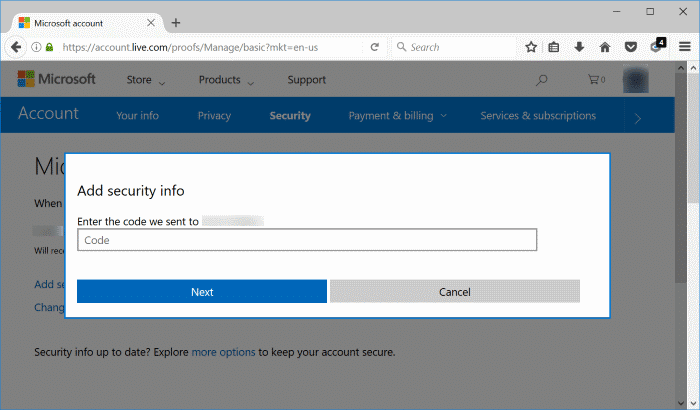Click the Microsoft logo
Image resolution: width=700 pixels, height=410 pixels.
coord(56,79)
